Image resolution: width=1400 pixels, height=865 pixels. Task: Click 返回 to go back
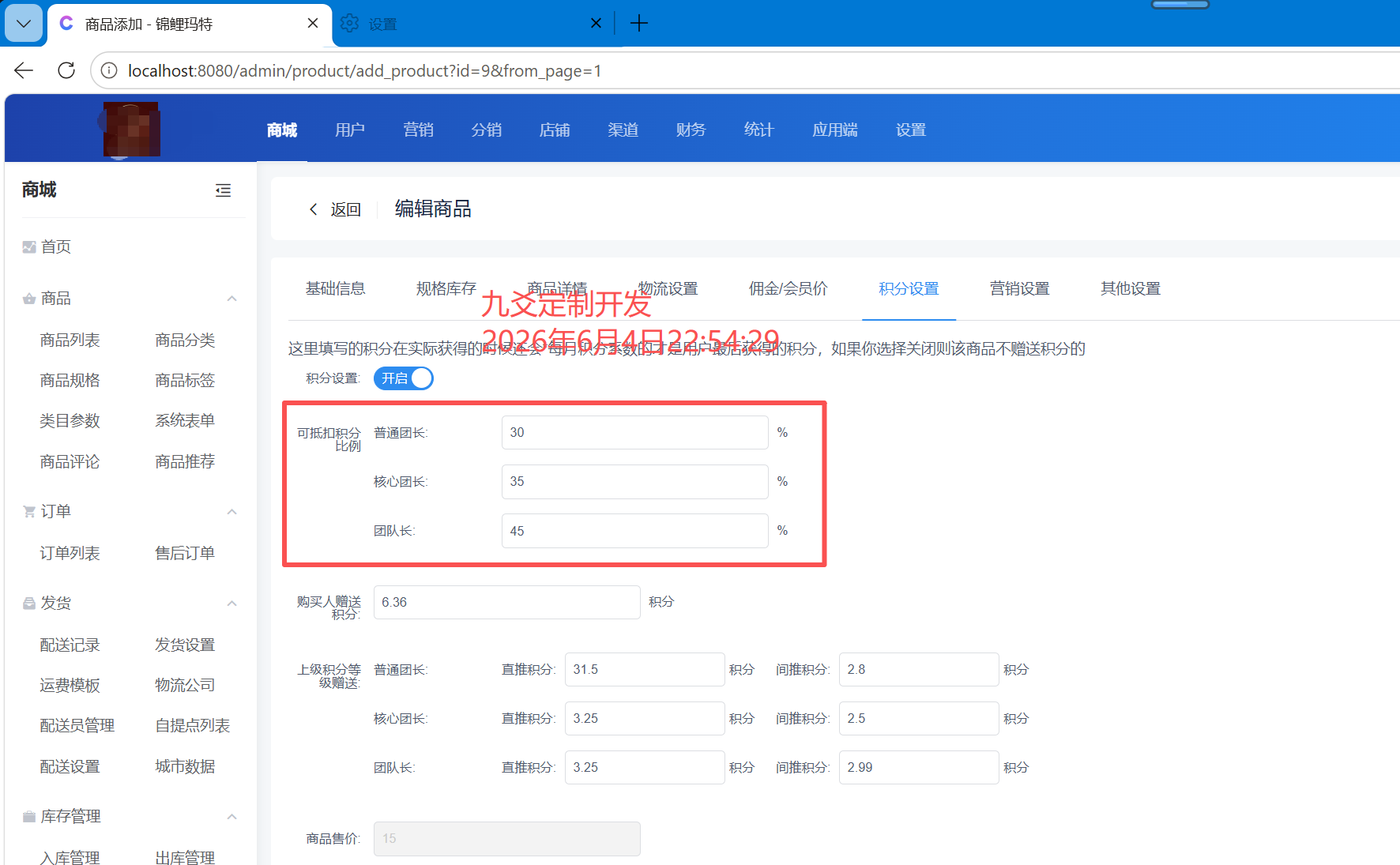[x=335, y=209]
